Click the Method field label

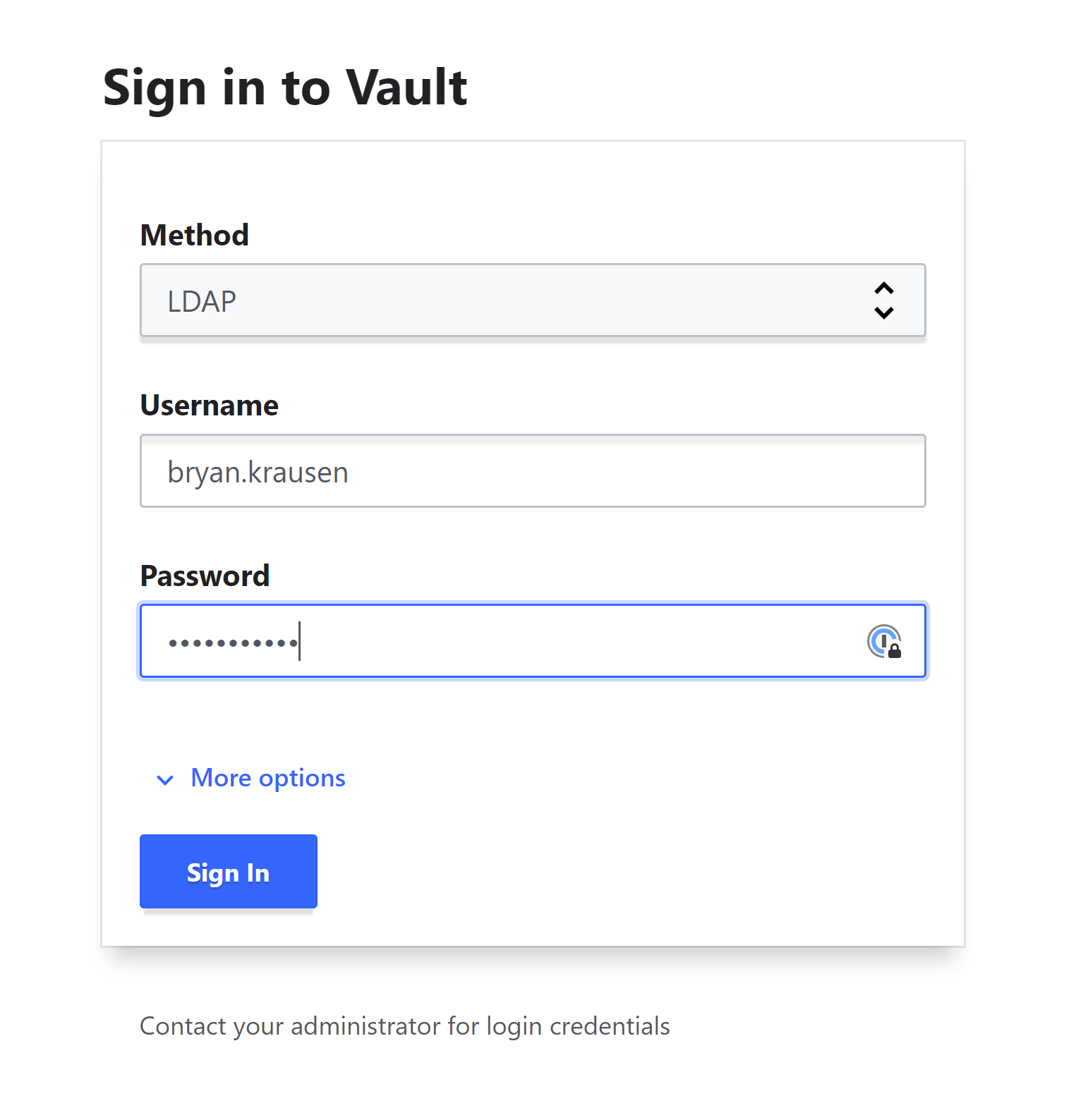[195, 235]
